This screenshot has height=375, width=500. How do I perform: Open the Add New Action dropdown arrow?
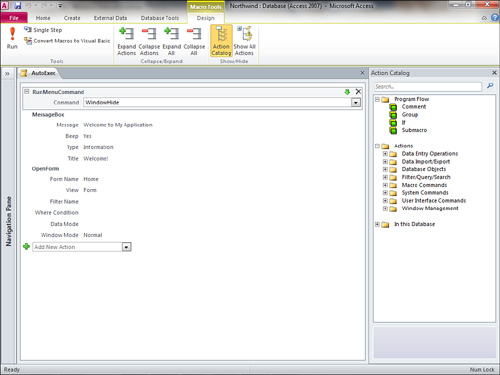tap(127, 247)
